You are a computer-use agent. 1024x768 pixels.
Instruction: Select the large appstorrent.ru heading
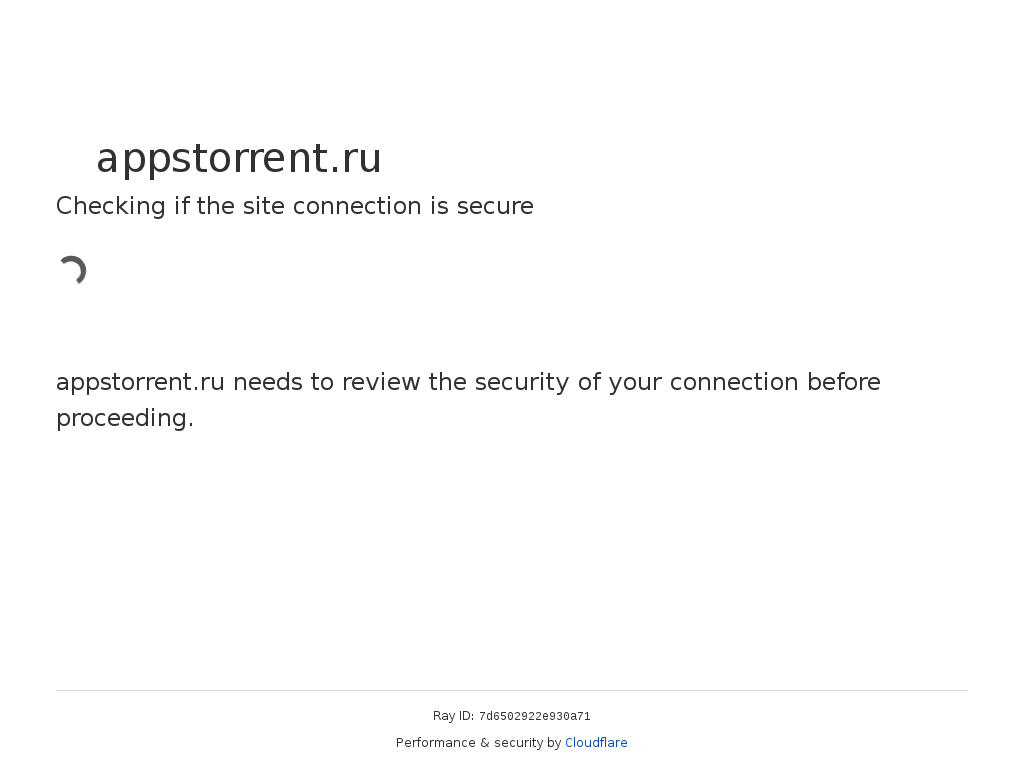pos(239,159)
